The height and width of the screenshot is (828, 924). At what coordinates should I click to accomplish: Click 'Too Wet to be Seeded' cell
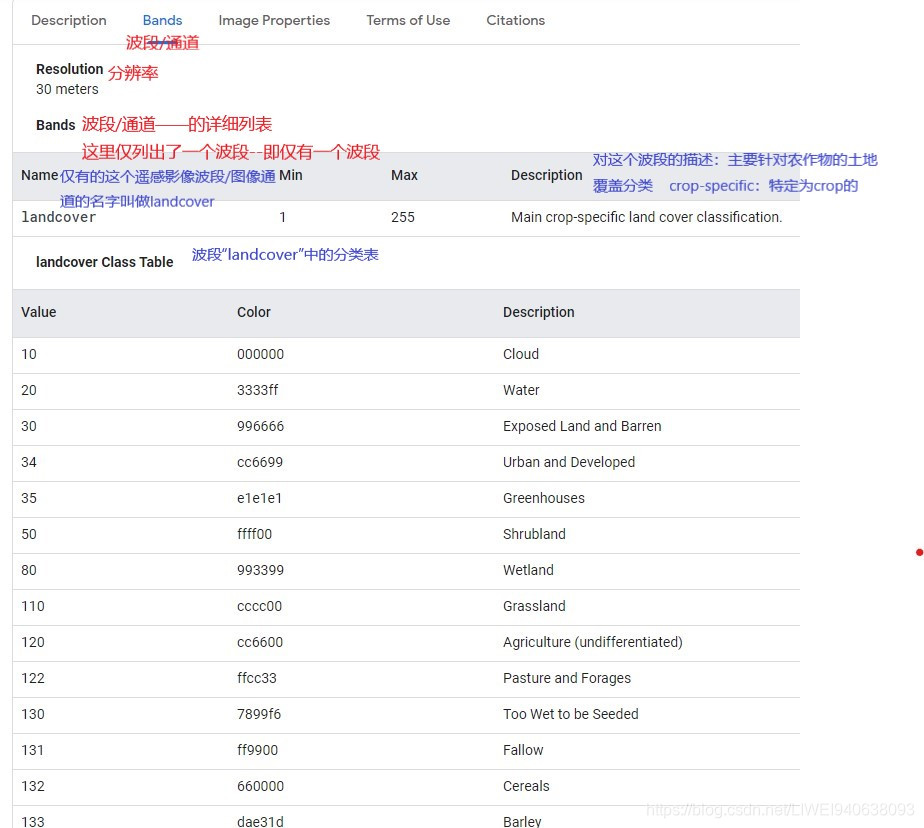tap(570, 714)
